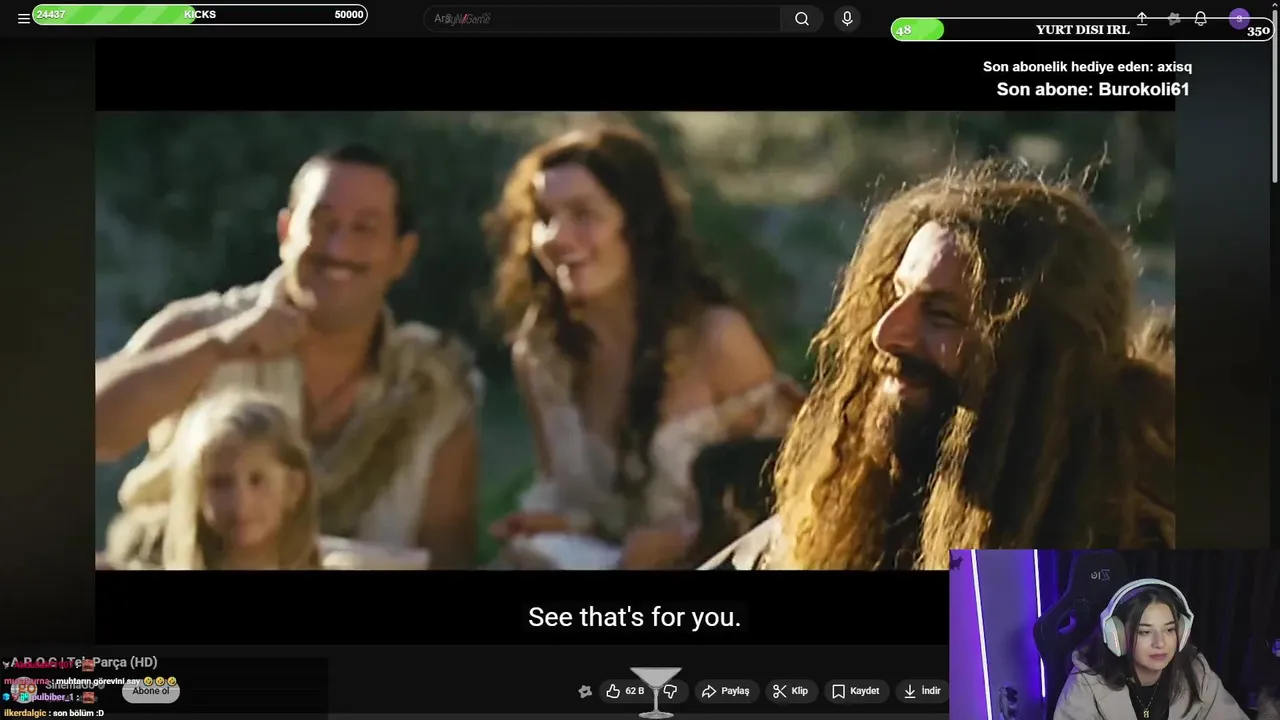Screen dimensions: 1280x720
Task: Like the video with thumbs up
Action: click(x=624, y=691)
